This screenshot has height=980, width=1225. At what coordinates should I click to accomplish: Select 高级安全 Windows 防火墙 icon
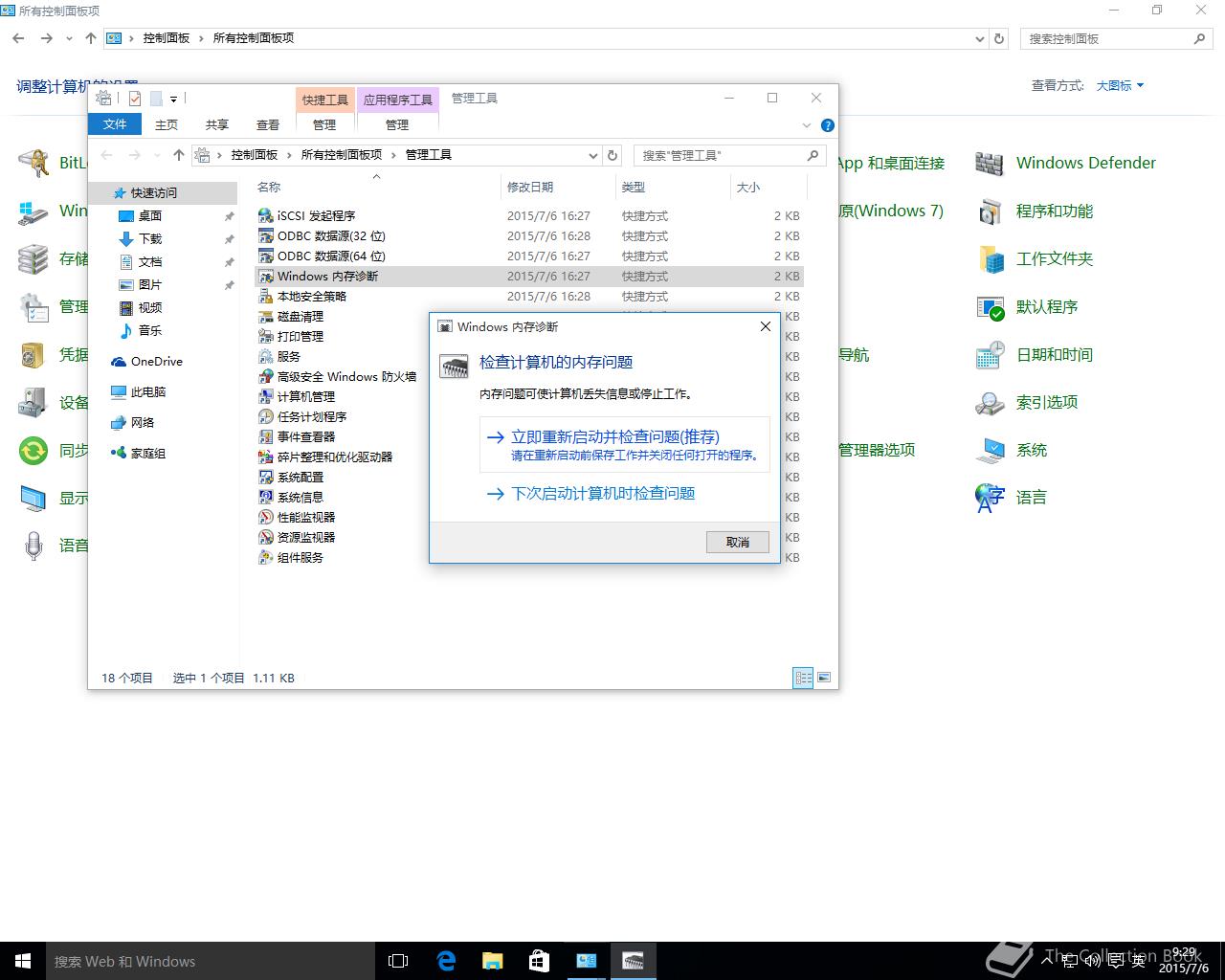(x=266, y=376)
